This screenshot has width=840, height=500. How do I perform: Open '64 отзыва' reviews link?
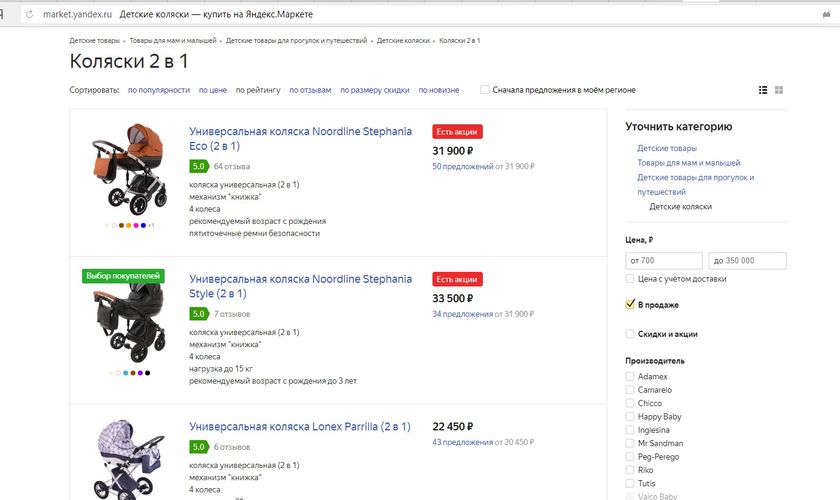[x=232, y=167]
